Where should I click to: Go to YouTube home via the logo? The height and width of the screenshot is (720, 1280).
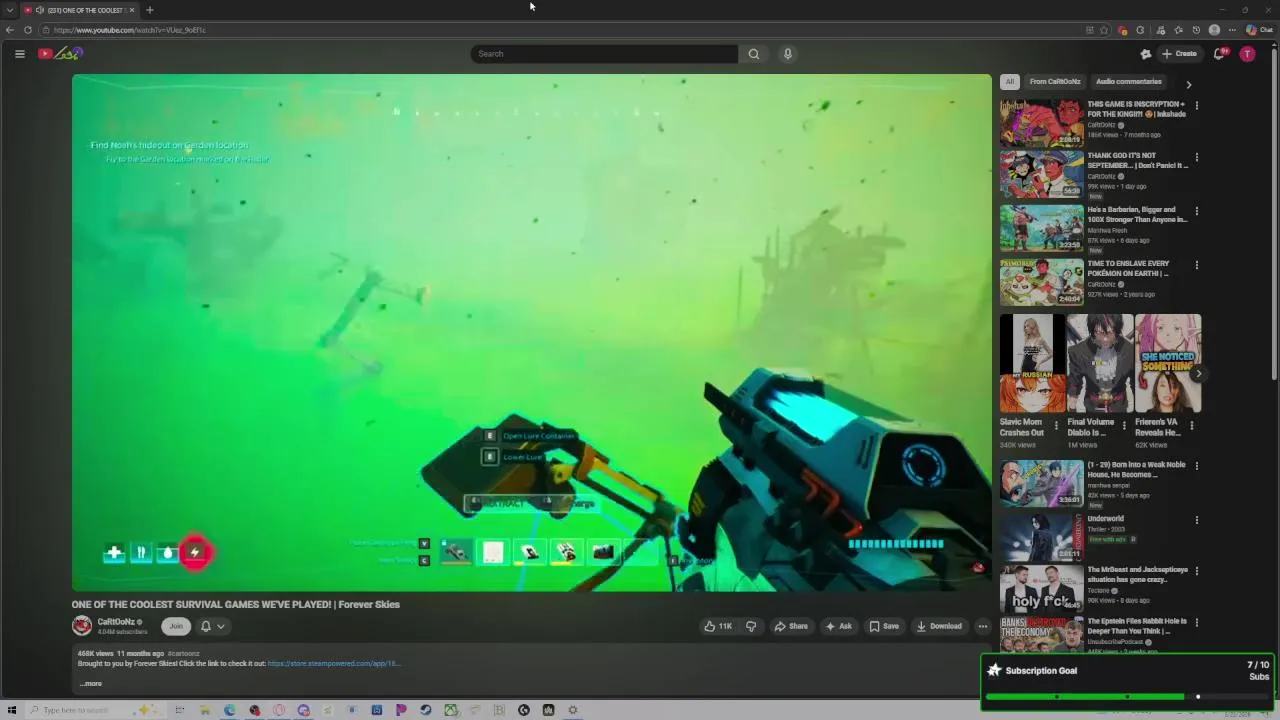point(60,53)
